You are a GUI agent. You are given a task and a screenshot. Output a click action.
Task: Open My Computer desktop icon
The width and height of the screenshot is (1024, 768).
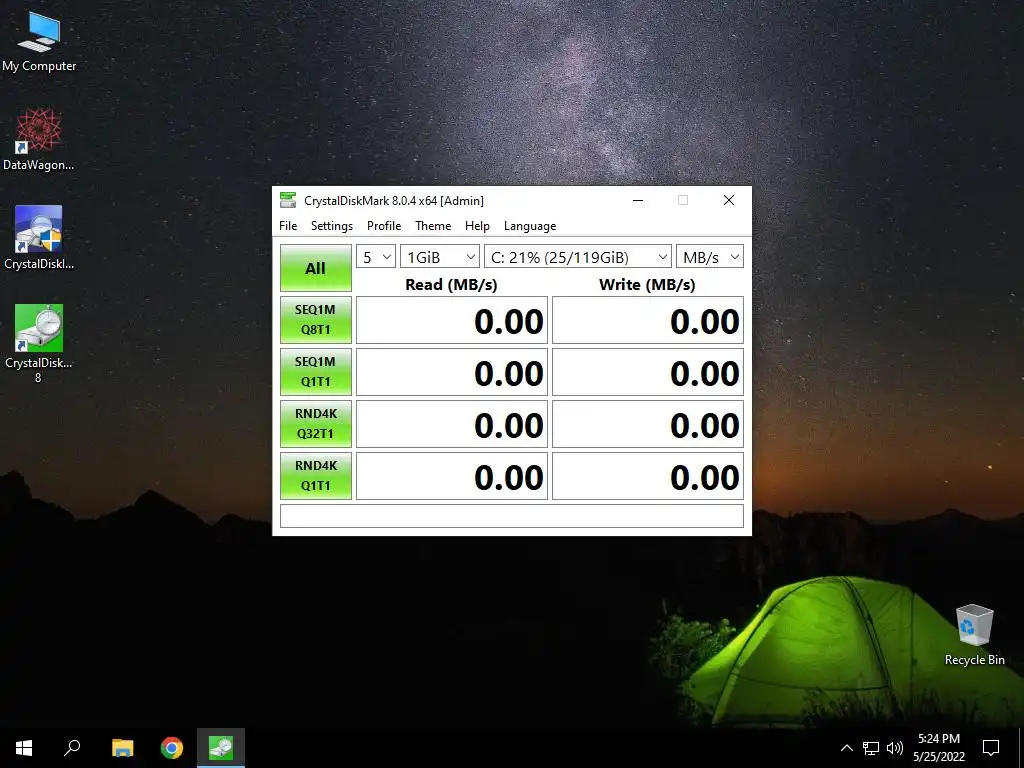39,41
